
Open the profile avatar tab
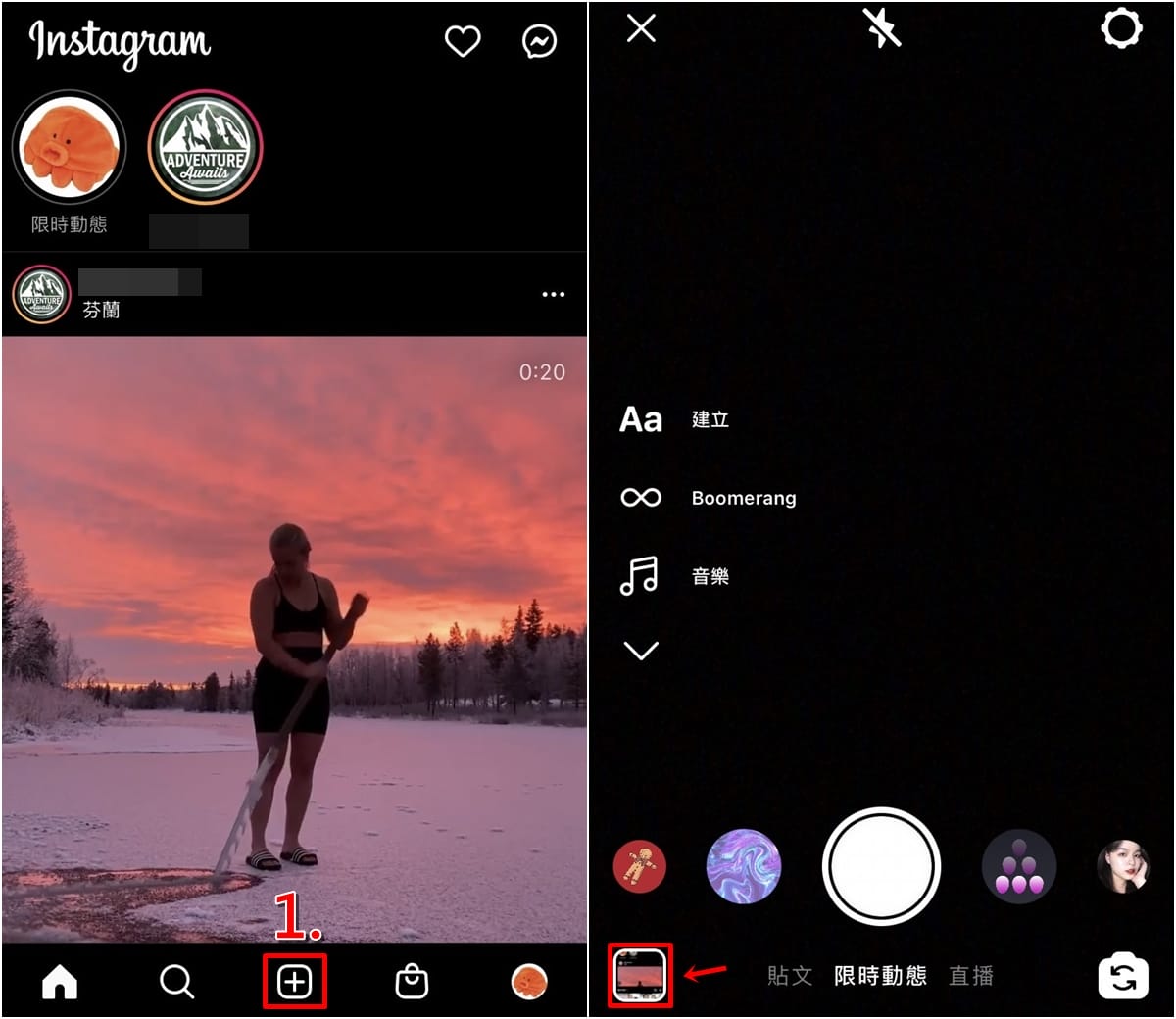[530, 981]
